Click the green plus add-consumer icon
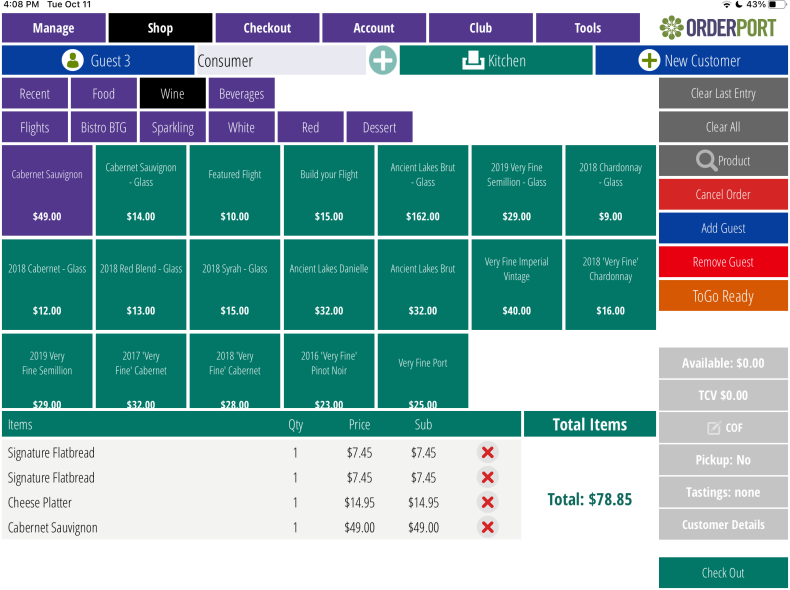The width and height of the screenshot is (790, 590). [383, 60]
